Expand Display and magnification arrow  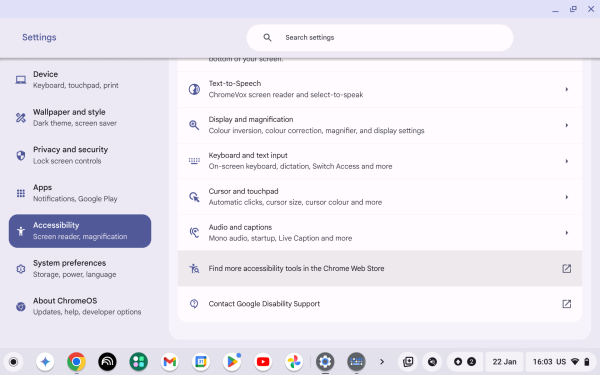pyautogui.click(x=567, y=125)
